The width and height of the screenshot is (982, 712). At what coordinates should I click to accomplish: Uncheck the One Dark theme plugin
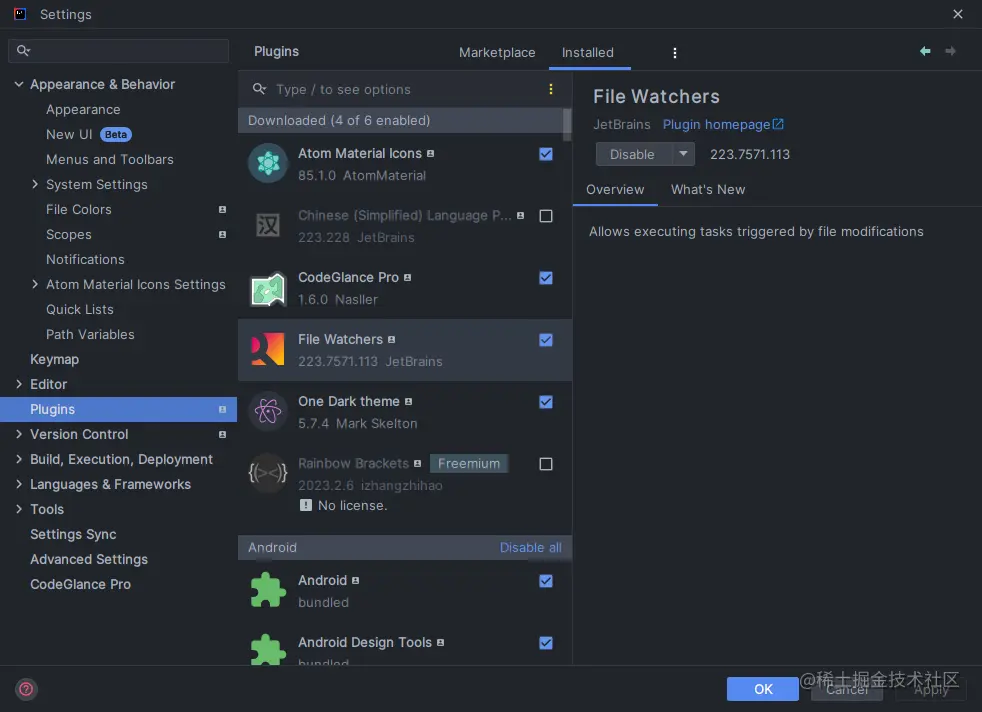[546, 402]
